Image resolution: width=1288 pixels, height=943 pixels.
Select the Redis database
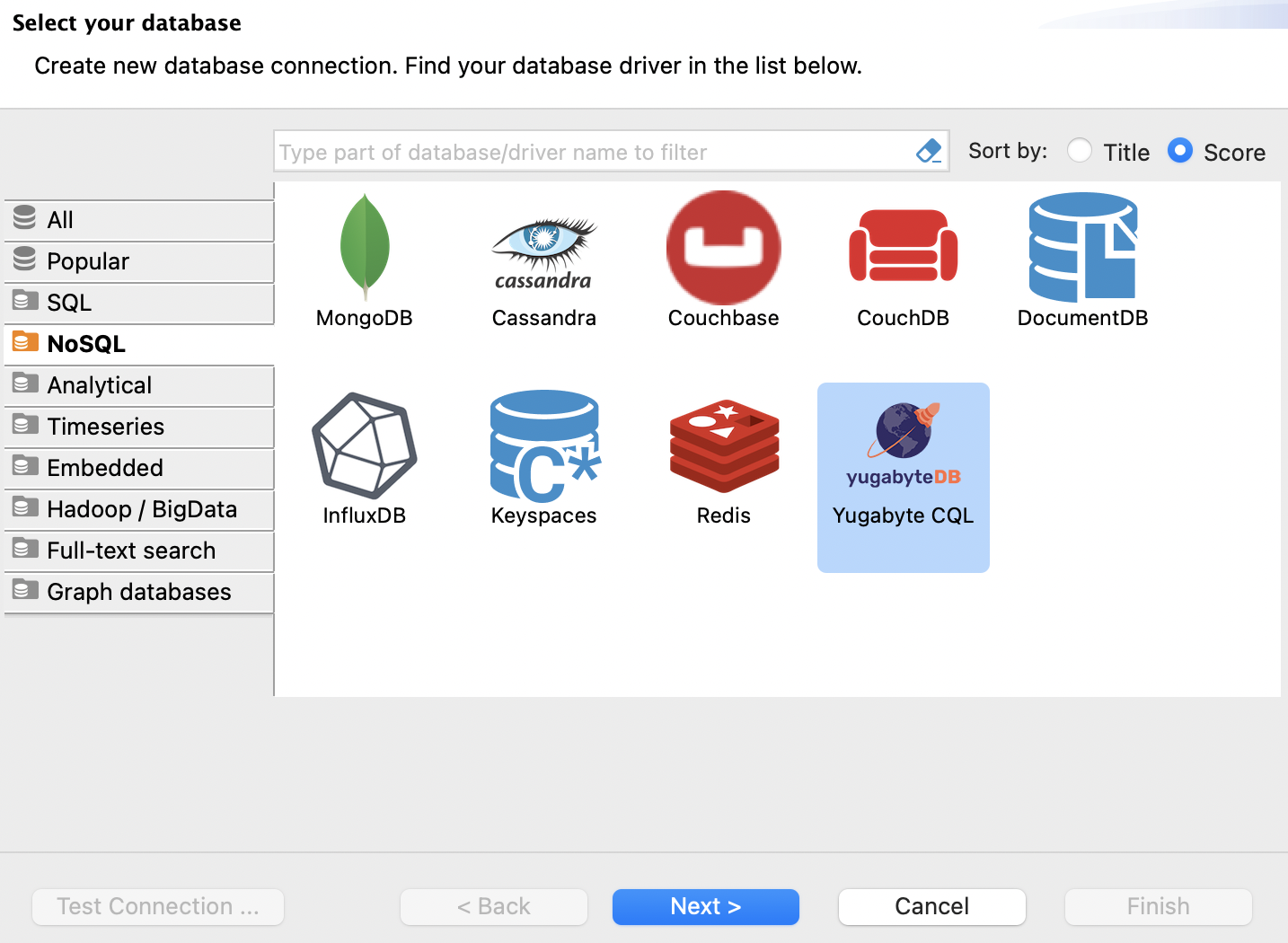(x=723, y=458)
